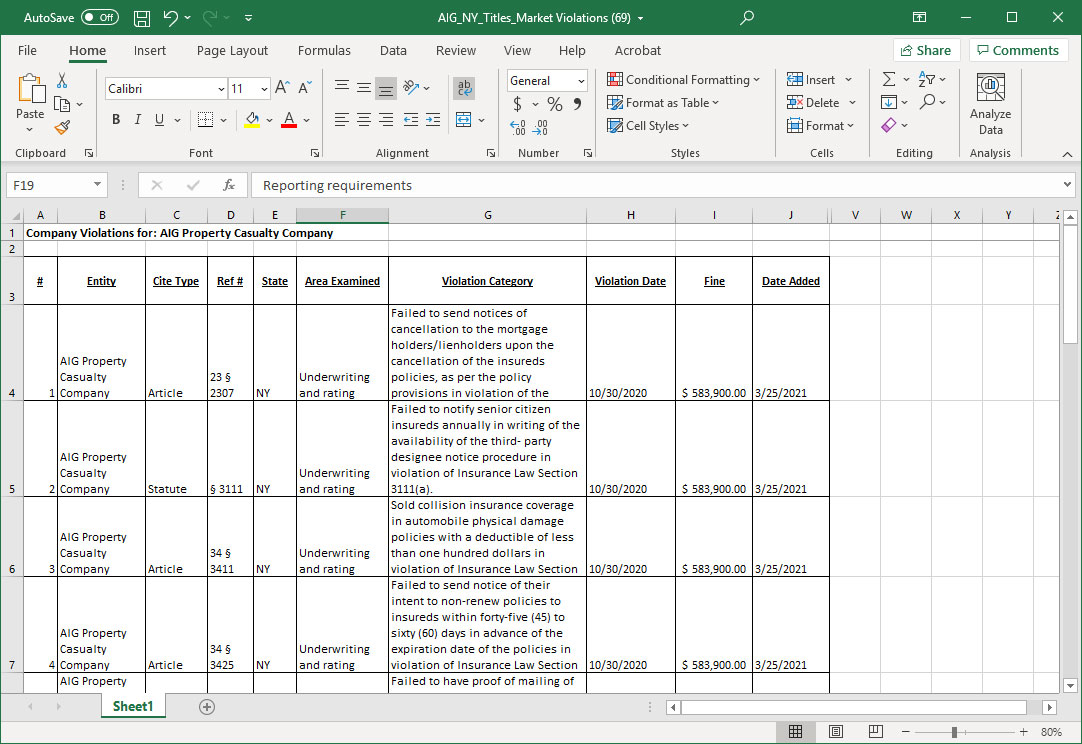Apply yellow fill color swatch
1082x744 pixels.
coord(253,120)
